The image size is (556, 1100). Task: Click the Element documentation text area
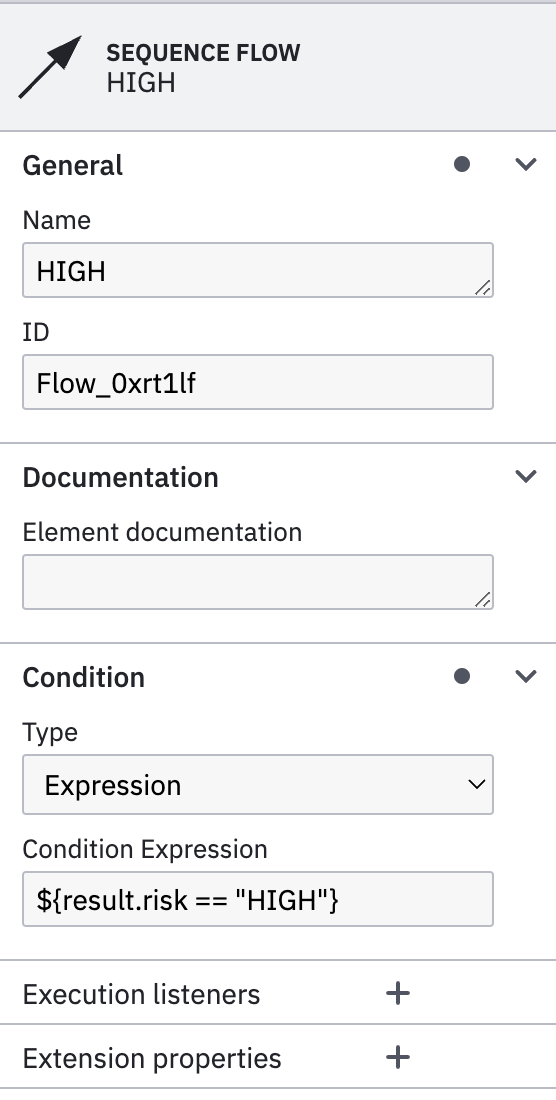258,582
